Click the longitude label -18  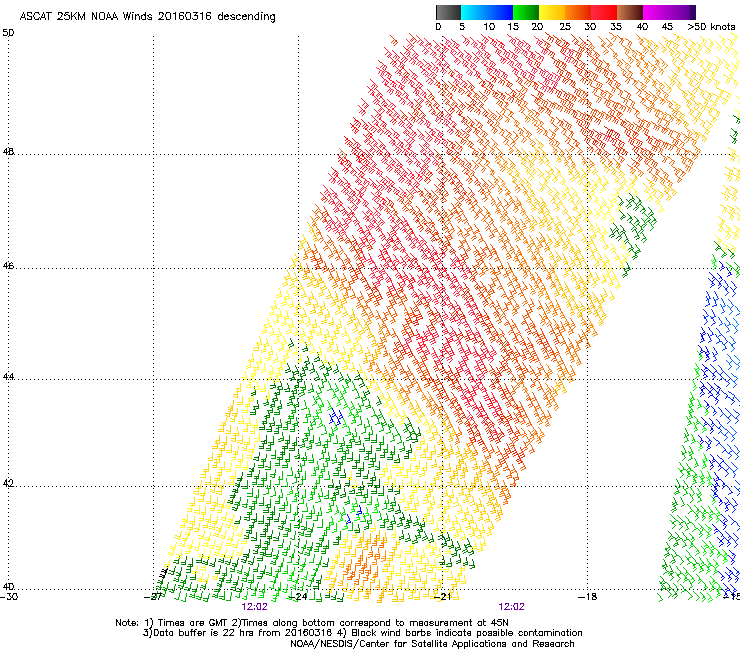point(588,597)
